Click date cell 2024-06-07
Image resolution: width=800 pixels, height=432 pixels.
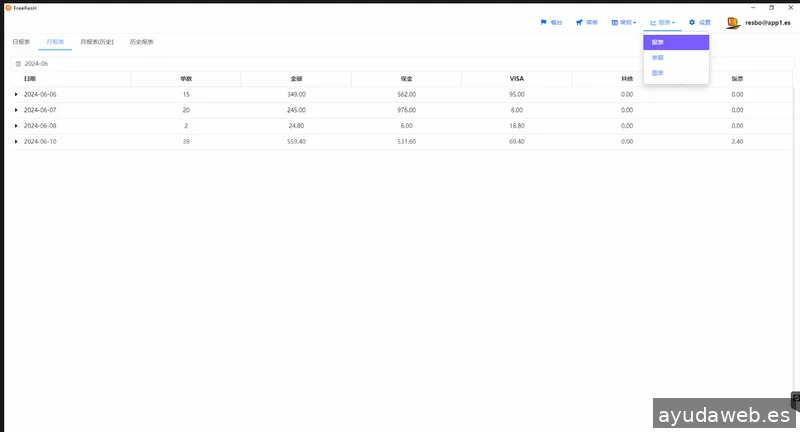tap(40, 110)
